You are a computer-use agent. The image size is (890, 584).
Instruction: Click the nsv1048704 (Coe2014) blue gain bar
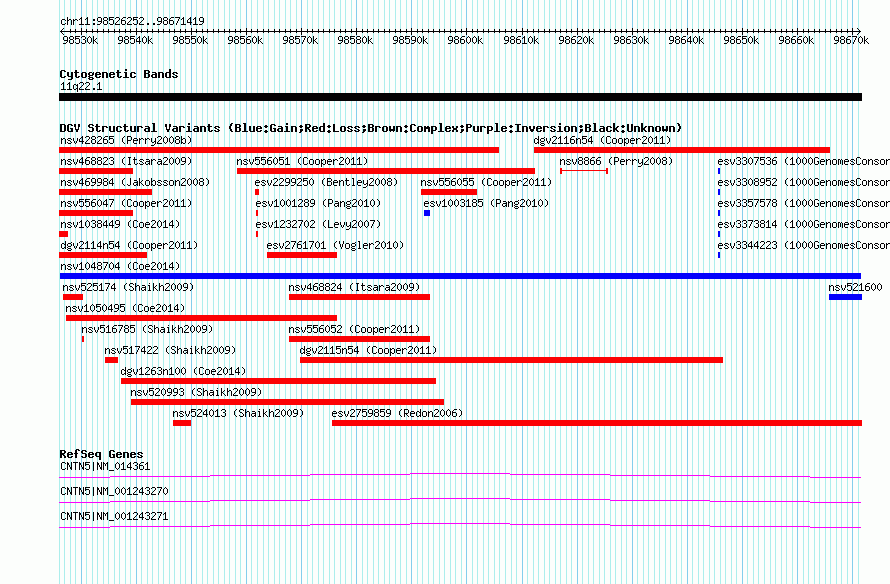coord(460,276)
